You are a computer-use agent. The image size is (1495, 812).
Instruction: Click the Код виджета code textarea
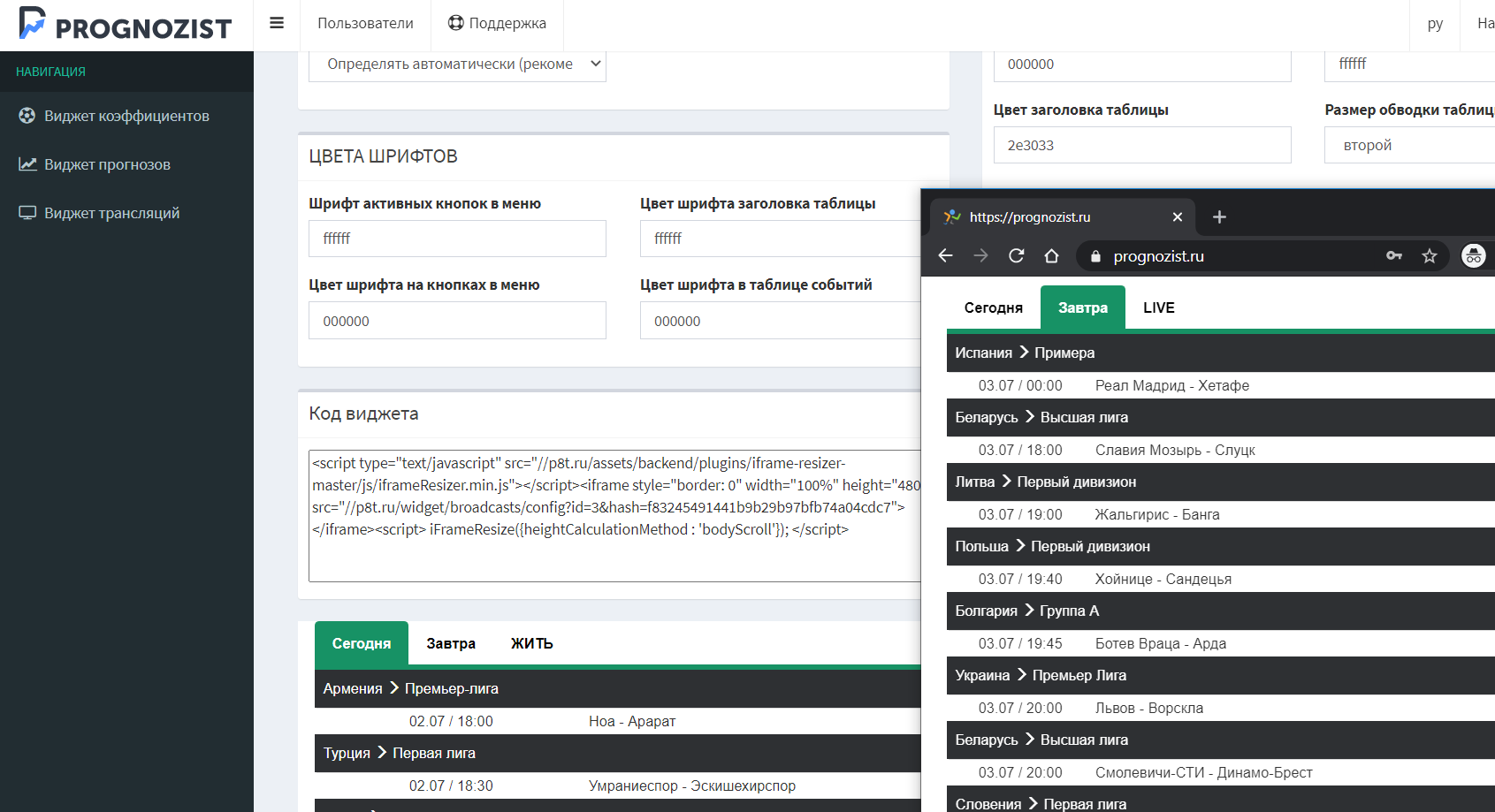pyautogui.click(x=614, y=516)
